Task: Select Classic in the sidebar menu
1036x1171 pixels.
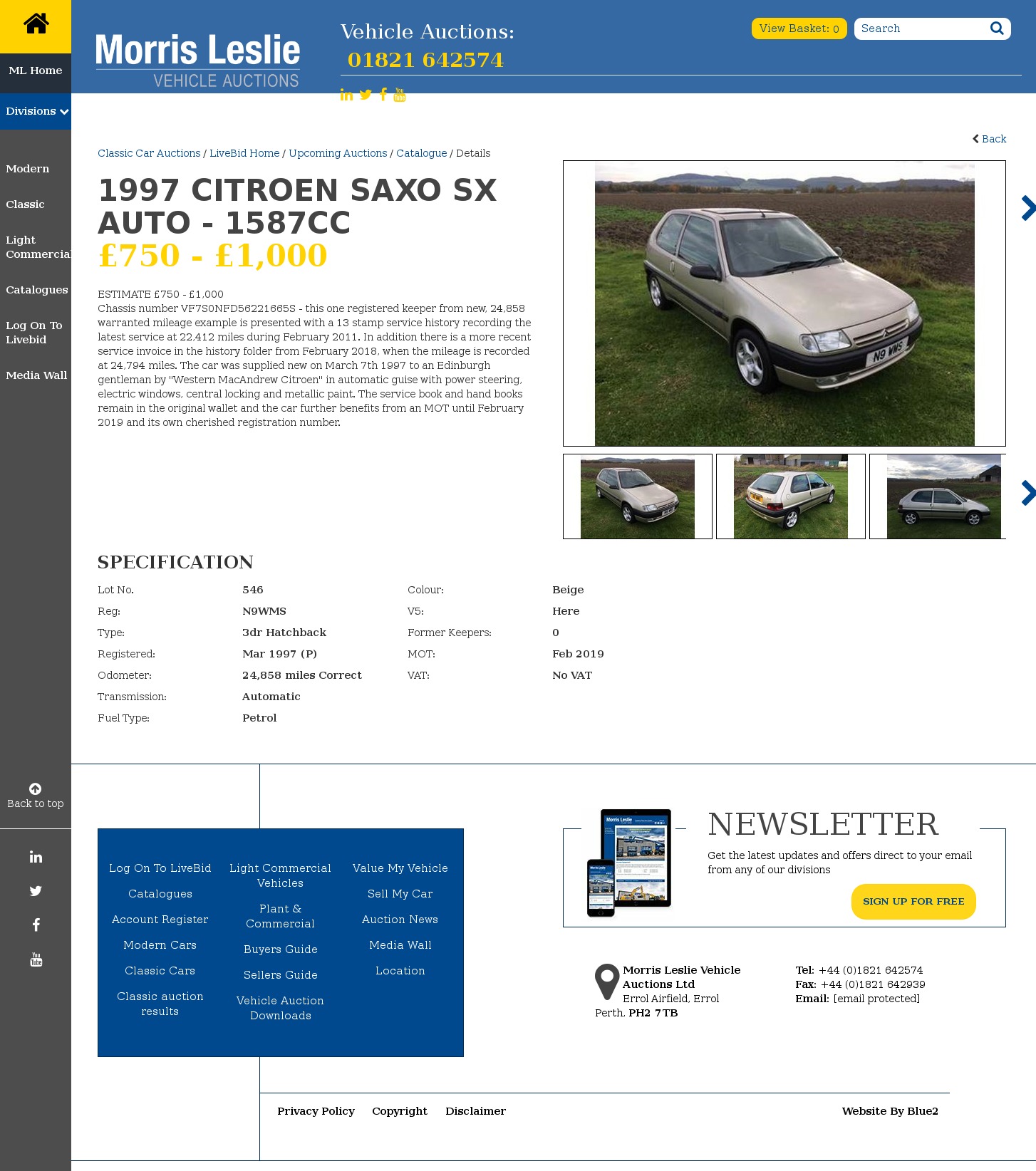Action: tap(25, 204)
